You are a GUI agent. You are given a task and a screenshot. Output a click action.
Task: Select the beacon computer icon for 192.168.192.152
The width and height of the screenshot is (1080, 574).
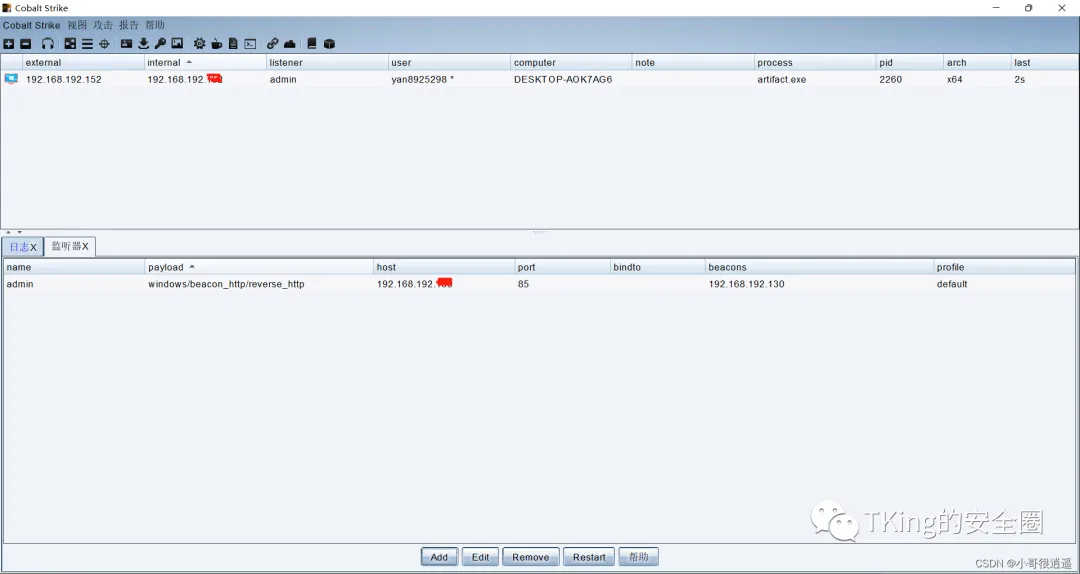[11, 79]
